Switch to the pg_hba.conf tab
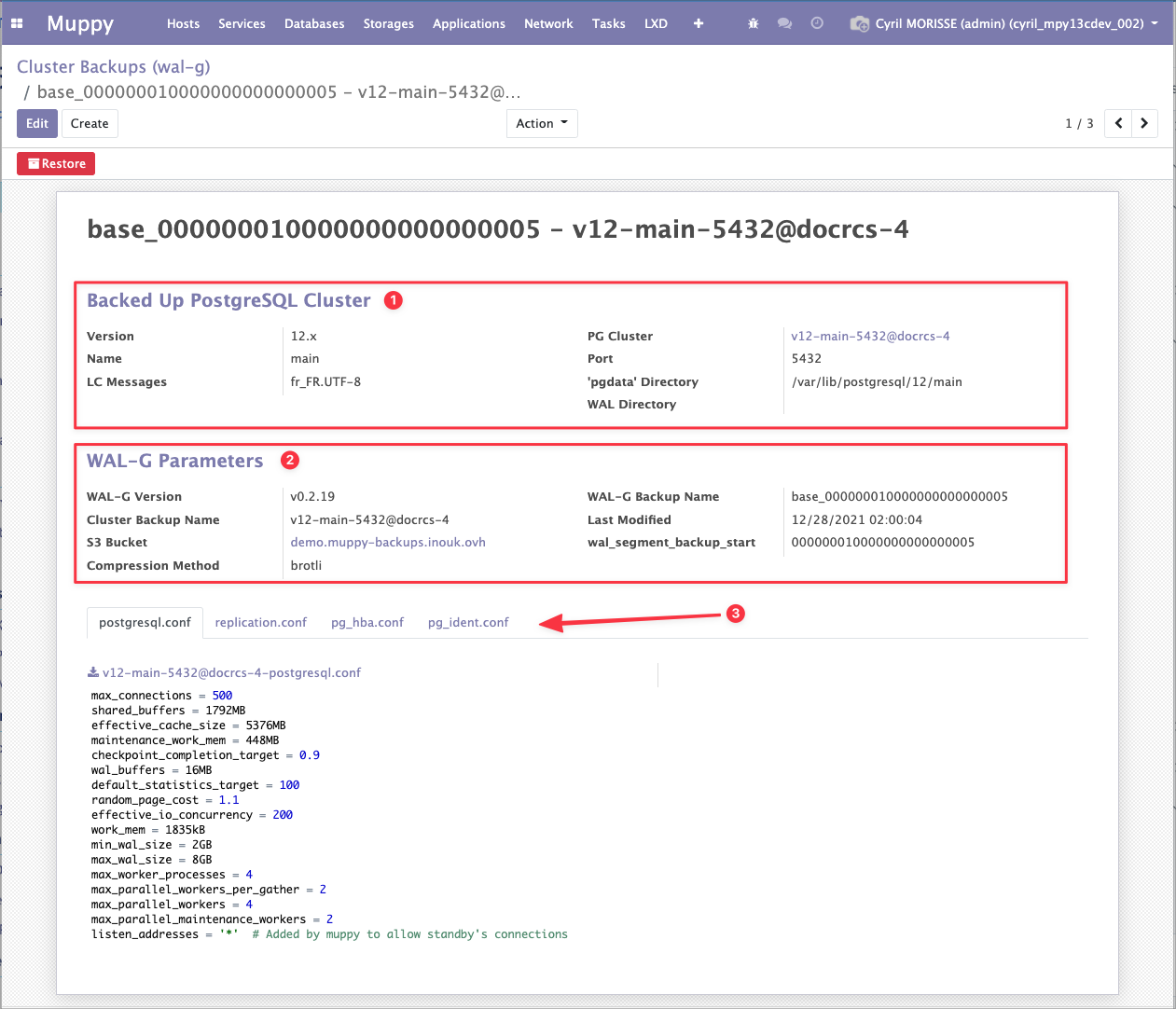The width and height of the screenshot is (1176, 1009). [367, 622]
